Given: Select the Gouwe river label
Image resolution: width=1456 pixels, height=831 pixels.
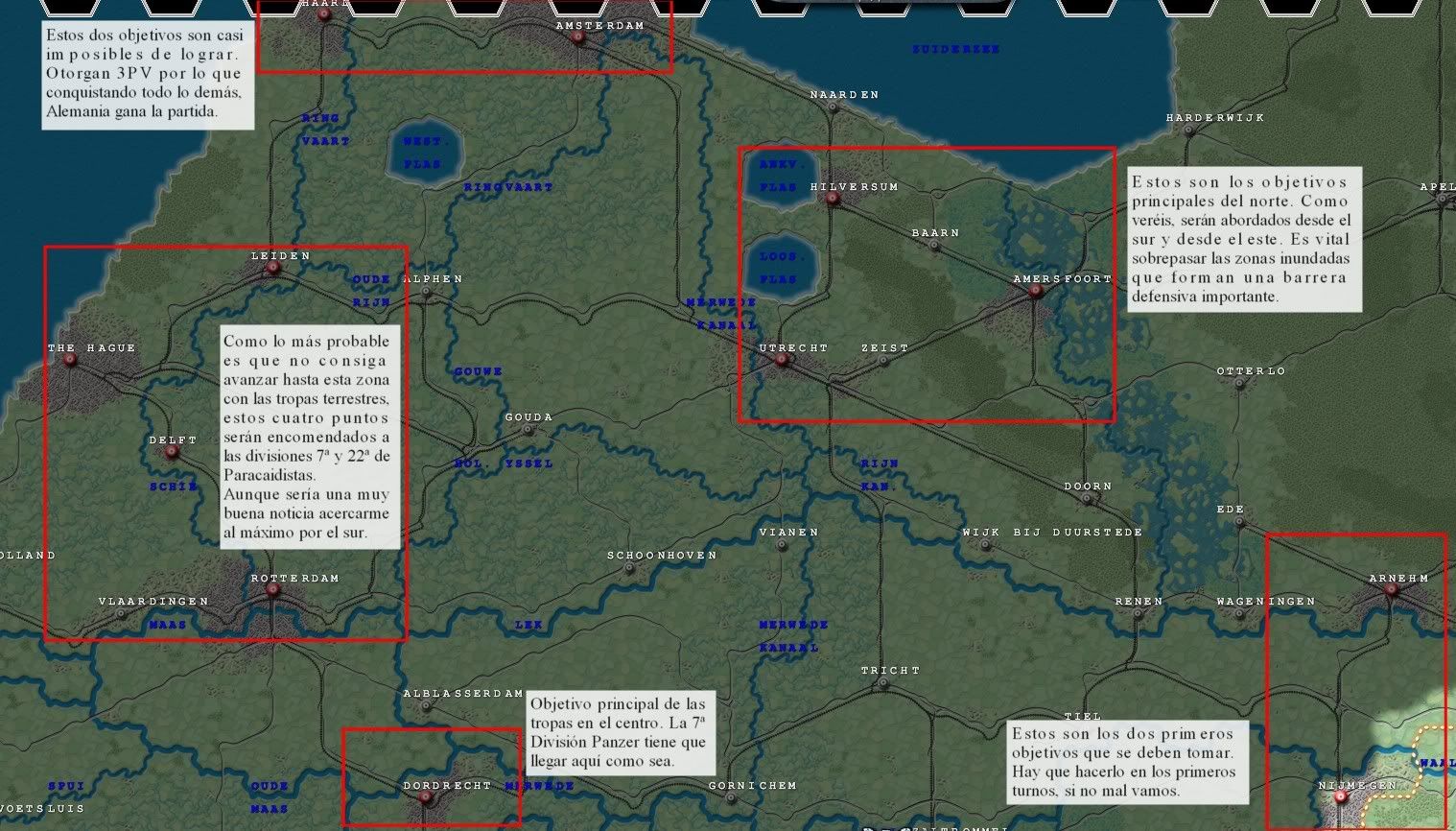Looking at the screenshot, I should [479, 371].
